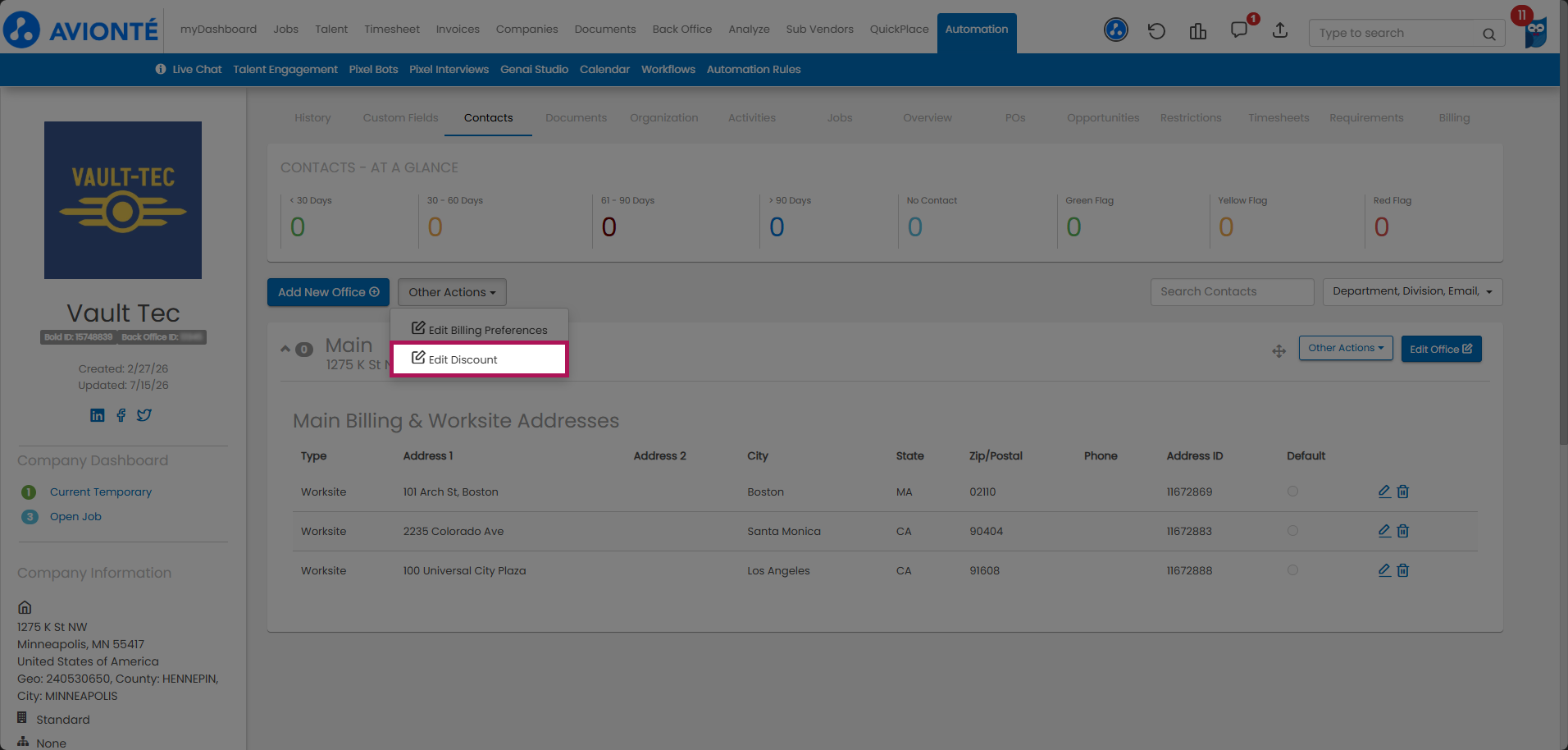Click the refresh history icon in header
Screen dimensions: 1568x750
1156,31
